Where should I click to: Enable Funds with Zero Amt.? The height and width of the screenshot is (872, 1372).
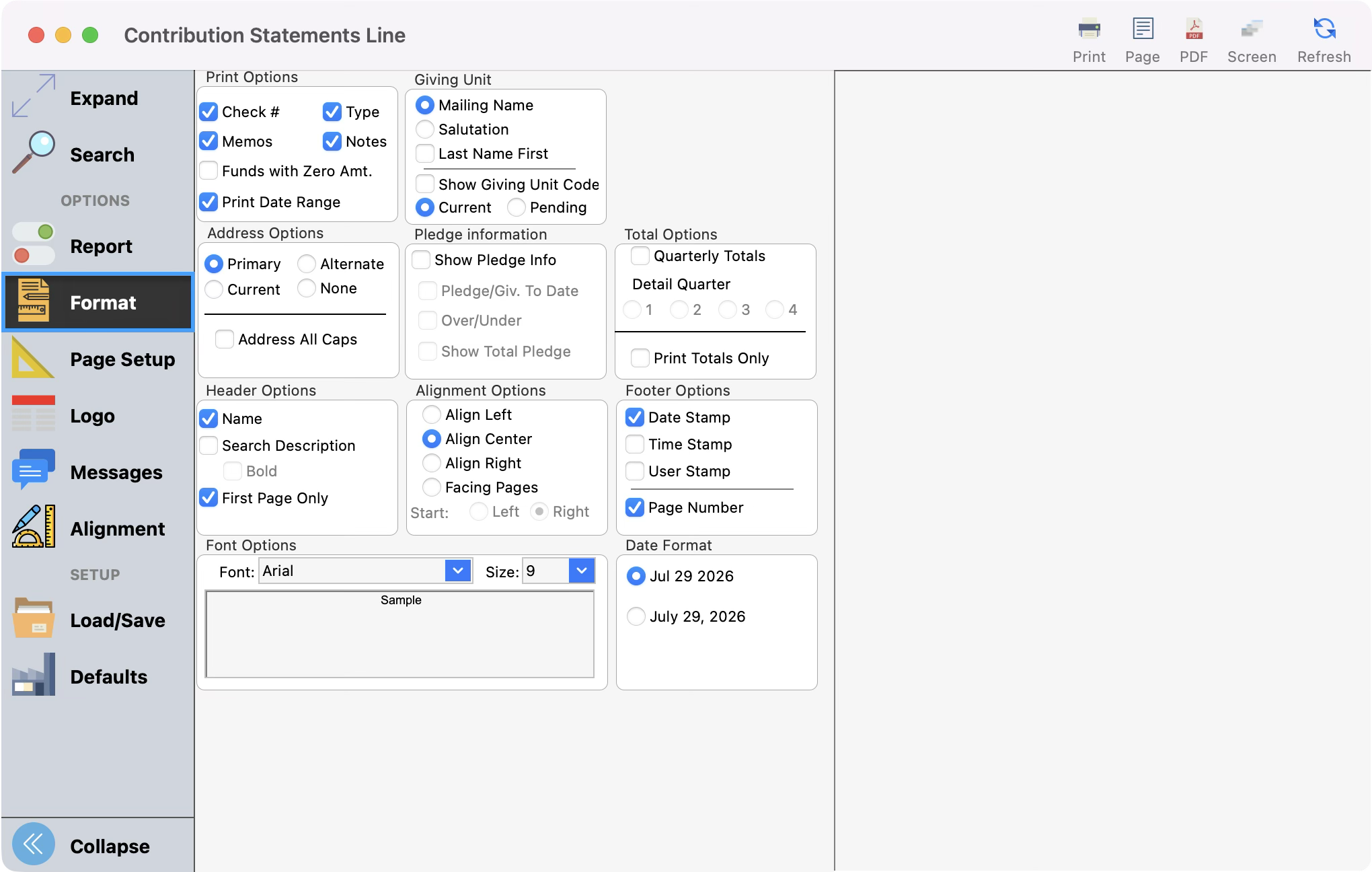(x=209, y=171)
